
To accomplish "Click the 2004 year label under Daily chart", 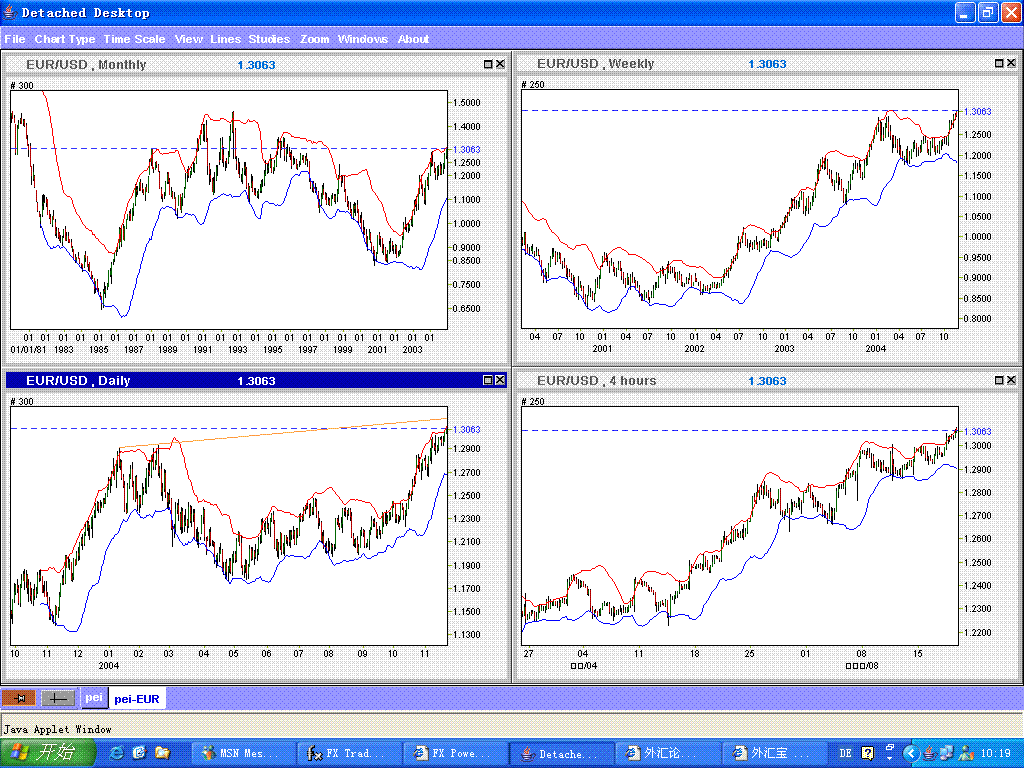I will (x=108, y=665).
